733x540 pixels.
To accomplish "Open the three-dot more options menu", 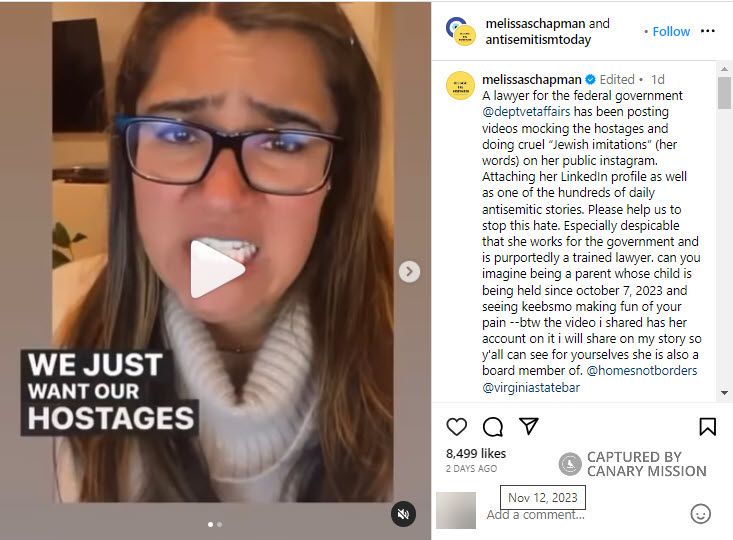I will click(708, 31).
